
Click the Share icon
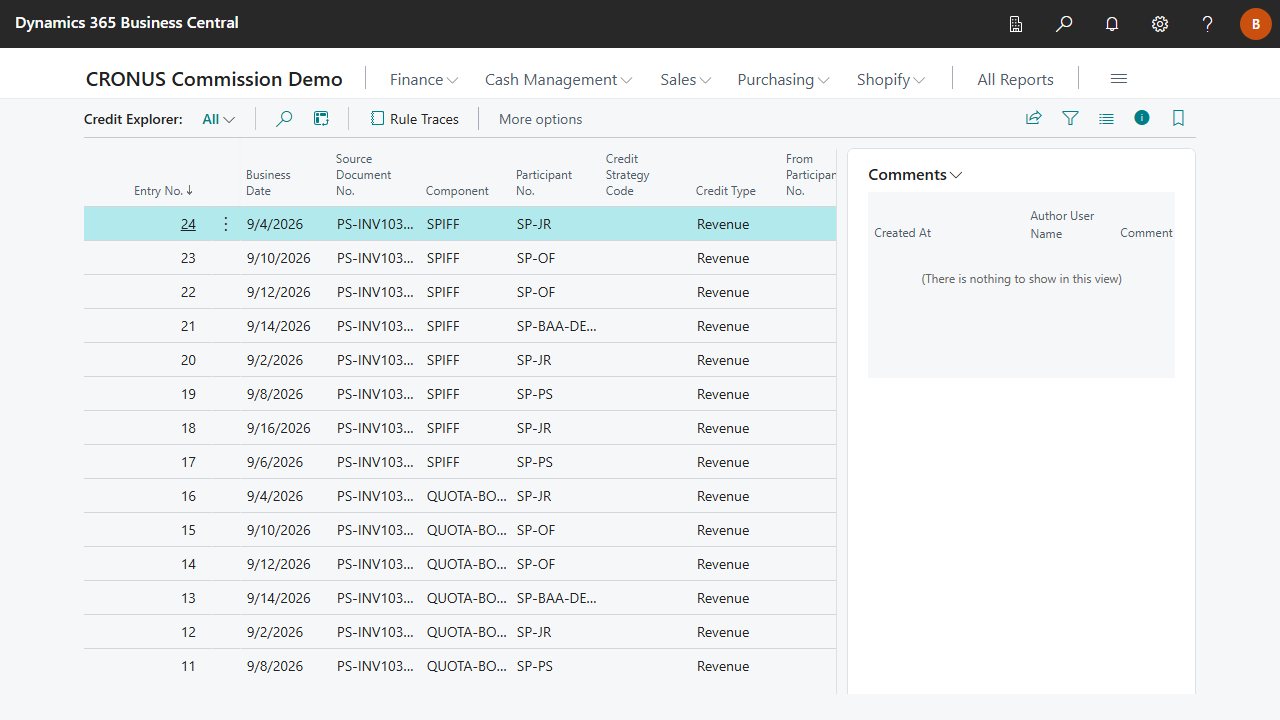click(1034, 118)
